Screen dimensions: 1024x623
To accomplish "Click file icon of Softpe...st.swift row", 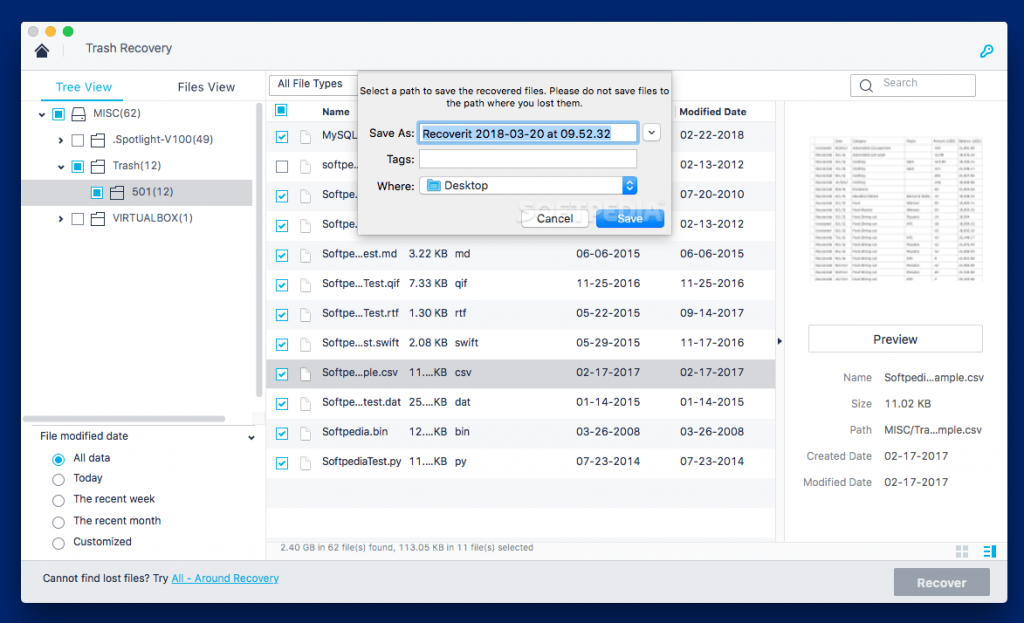I will (305, 343).
